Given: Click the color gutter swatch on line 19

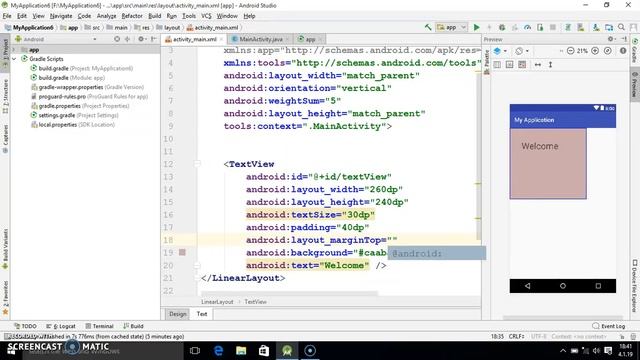Looking at the screenshot, I should [x=182, y=253].
